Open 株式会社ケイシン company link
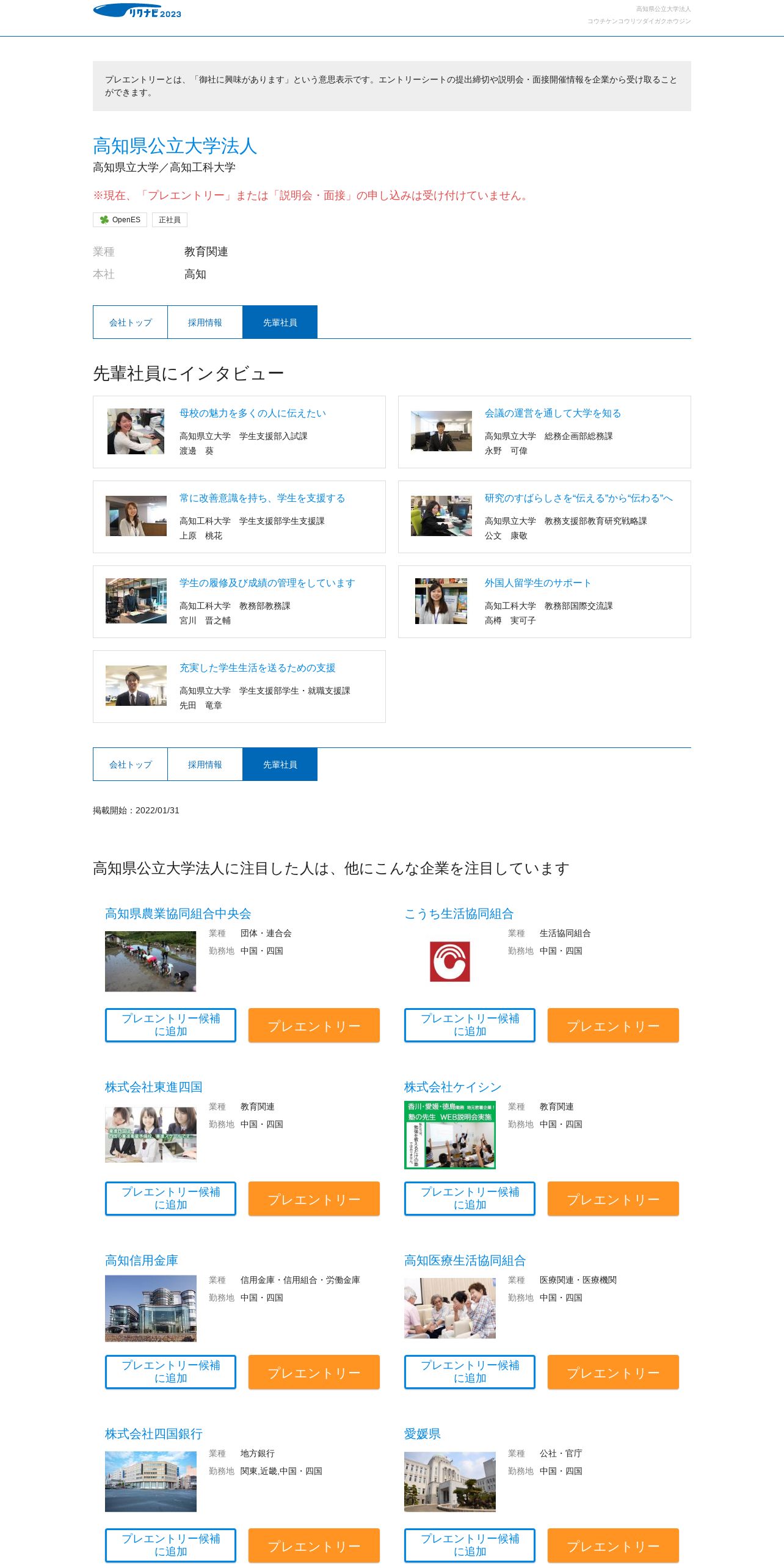This screenshot has height=1568, width=784. click(x=453, y=1087)
